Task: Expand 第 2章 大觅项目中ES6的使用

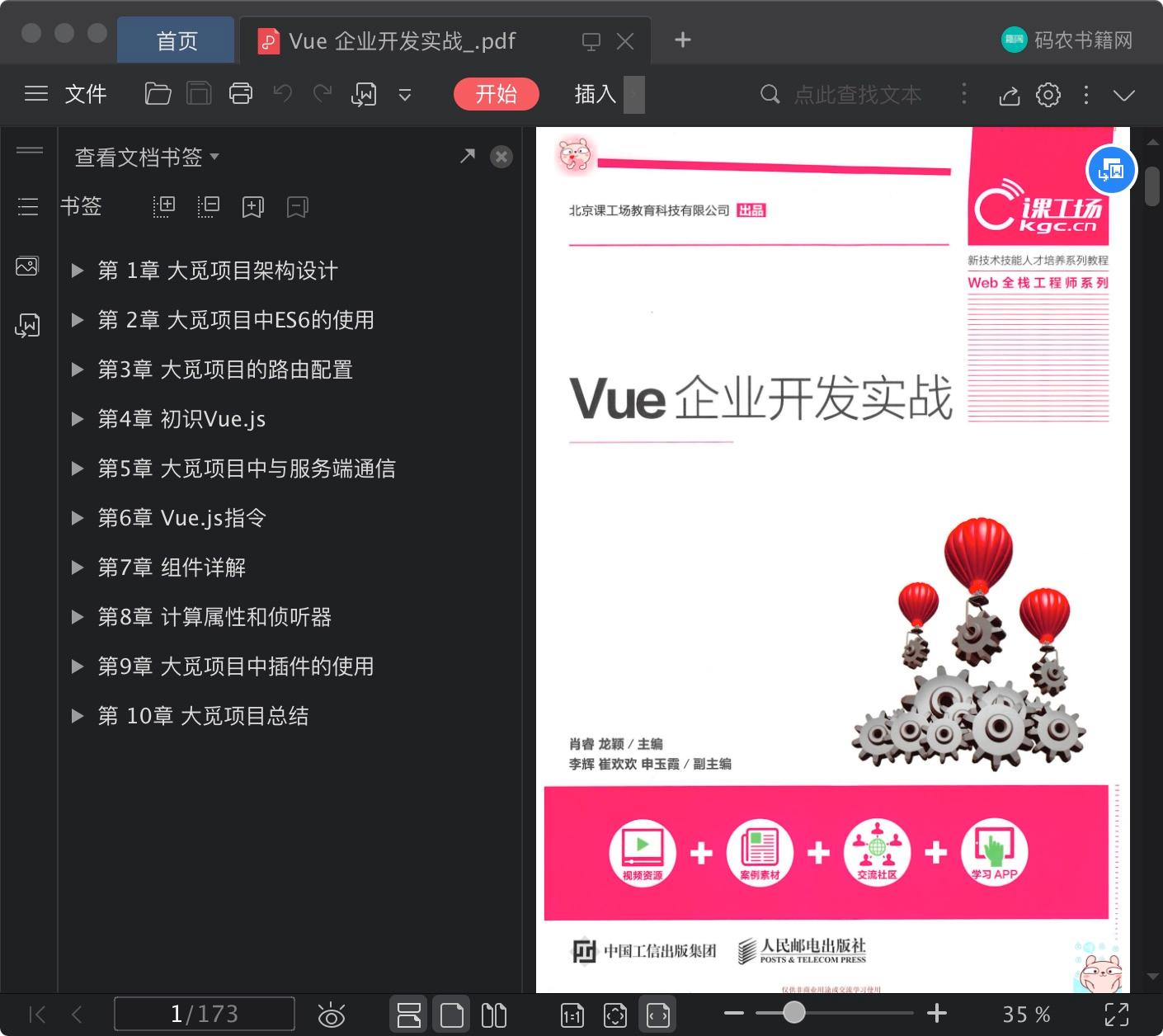Action: coord(78,320)
